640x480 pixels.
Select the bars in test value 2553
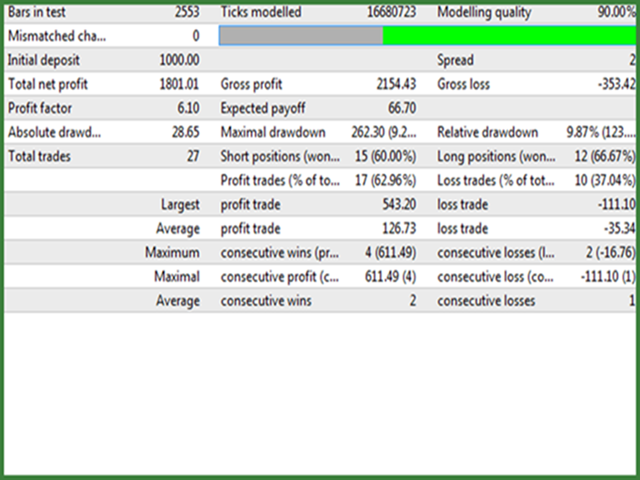tap(187, 12)
